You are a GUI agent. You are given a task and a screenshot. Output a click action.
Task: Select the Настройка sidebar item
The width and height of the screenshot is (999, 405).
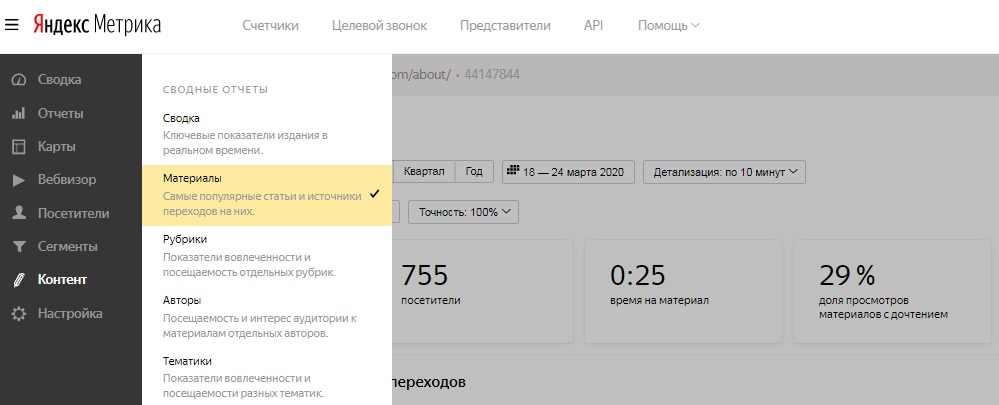coord(71,313)
